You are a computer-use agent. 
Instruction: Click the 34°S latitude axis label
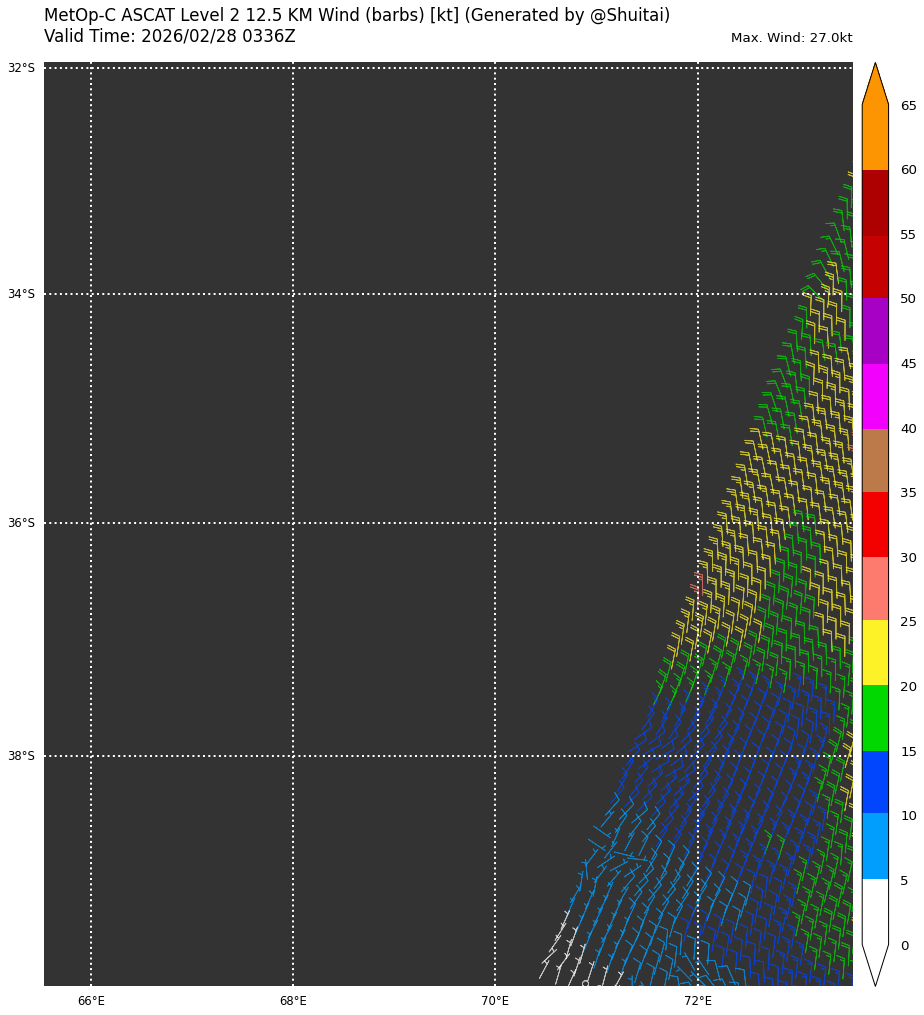(x=21, y=294)
